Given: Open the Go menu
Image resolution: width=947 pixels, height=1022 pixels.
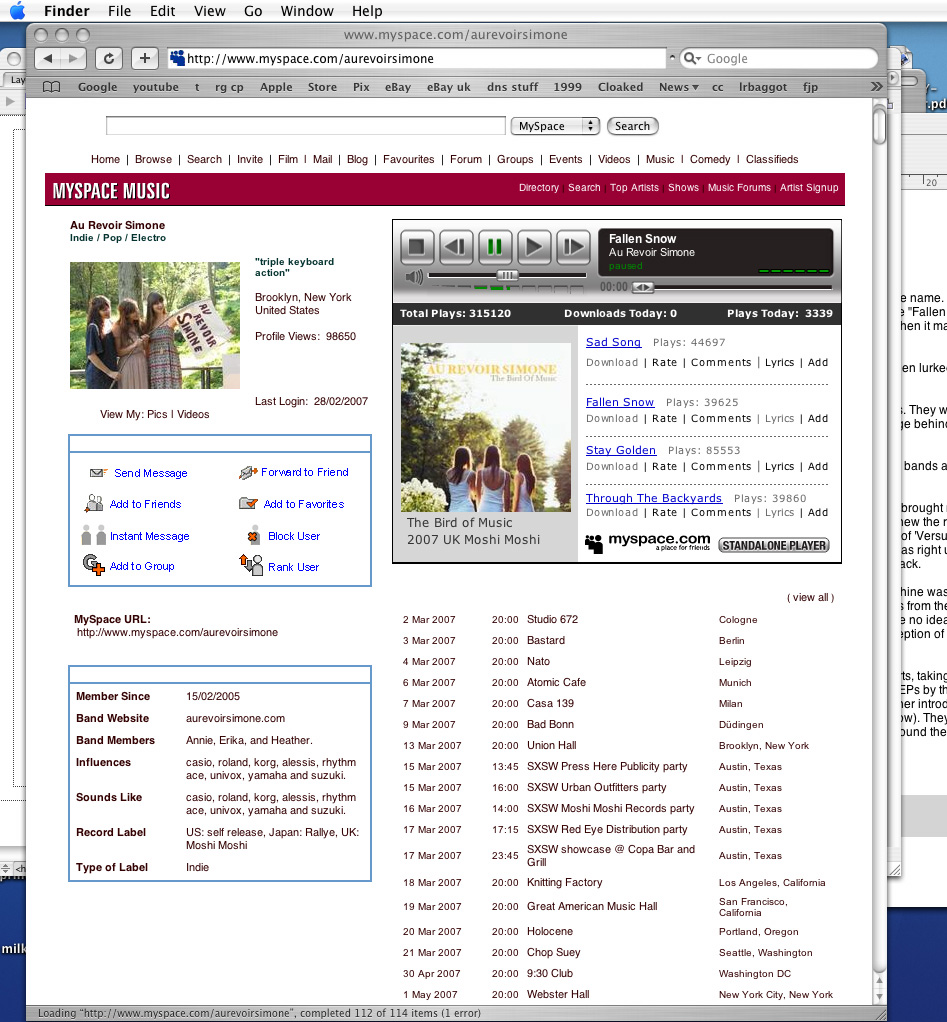Looking at the screenshot, I should [x=253, y=11].
